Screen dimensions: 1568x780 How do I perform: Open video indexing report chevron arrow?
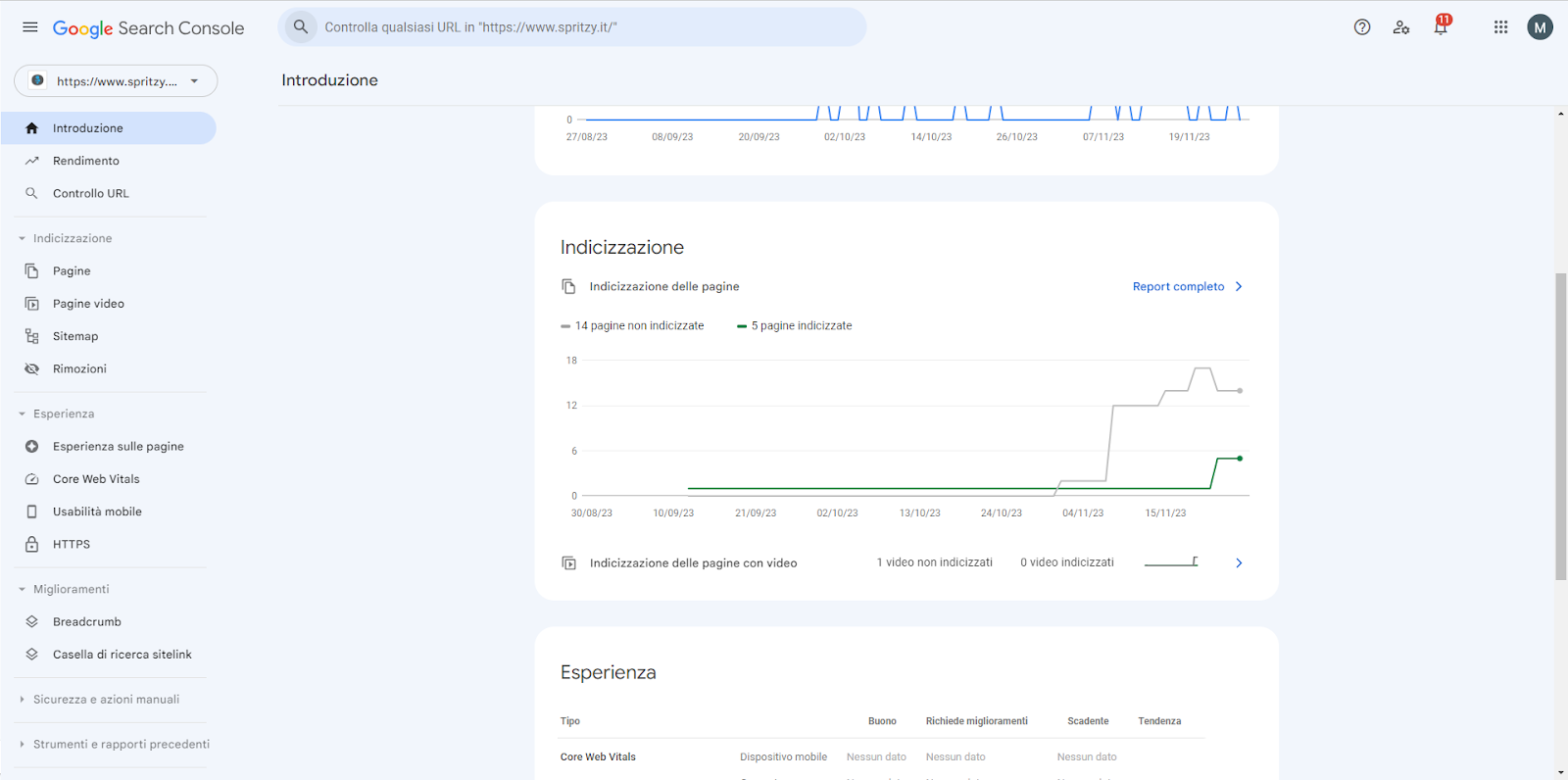[x=1239, y=562]
